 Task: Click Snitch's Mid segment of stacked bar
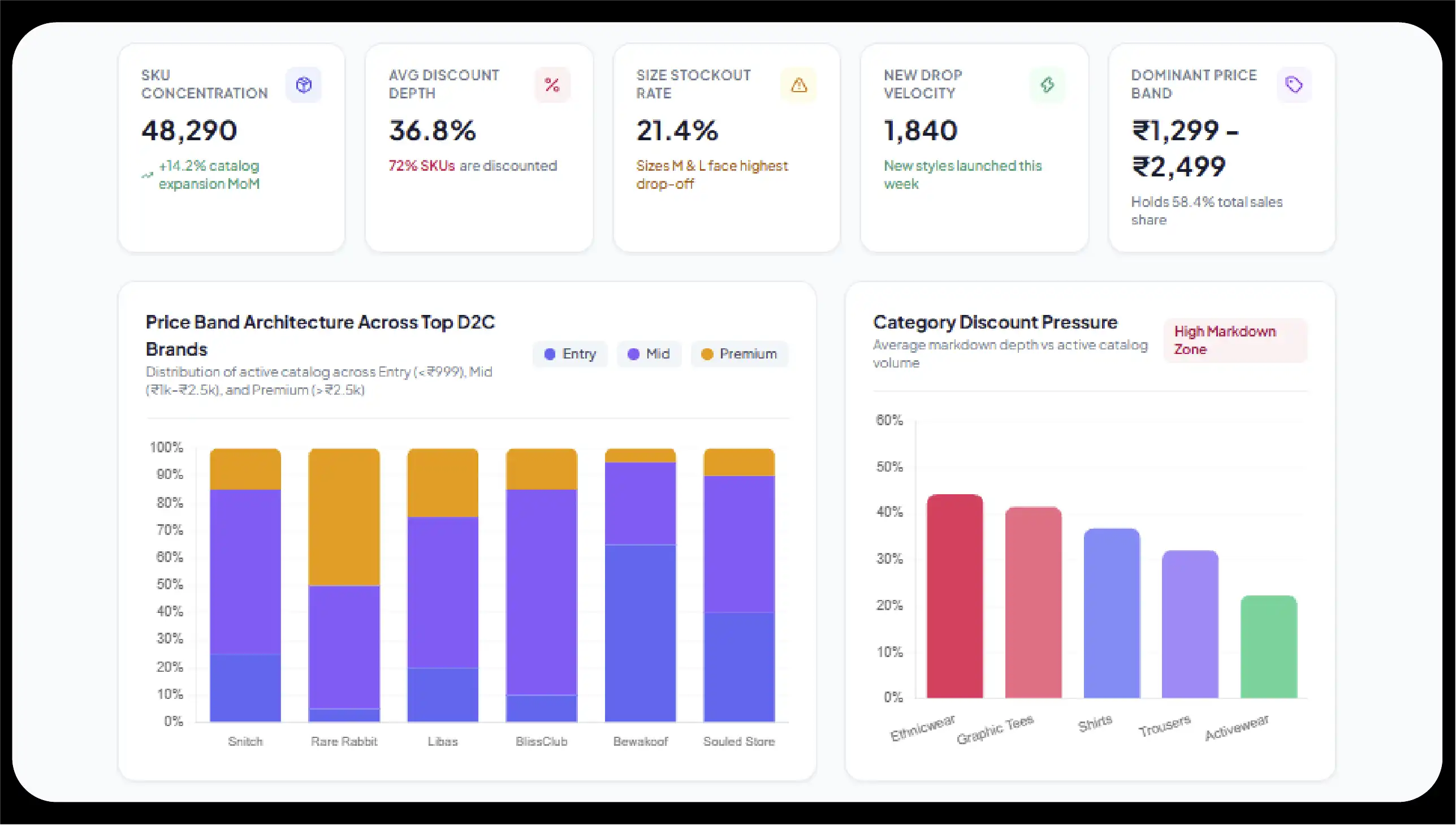[245, 572]
